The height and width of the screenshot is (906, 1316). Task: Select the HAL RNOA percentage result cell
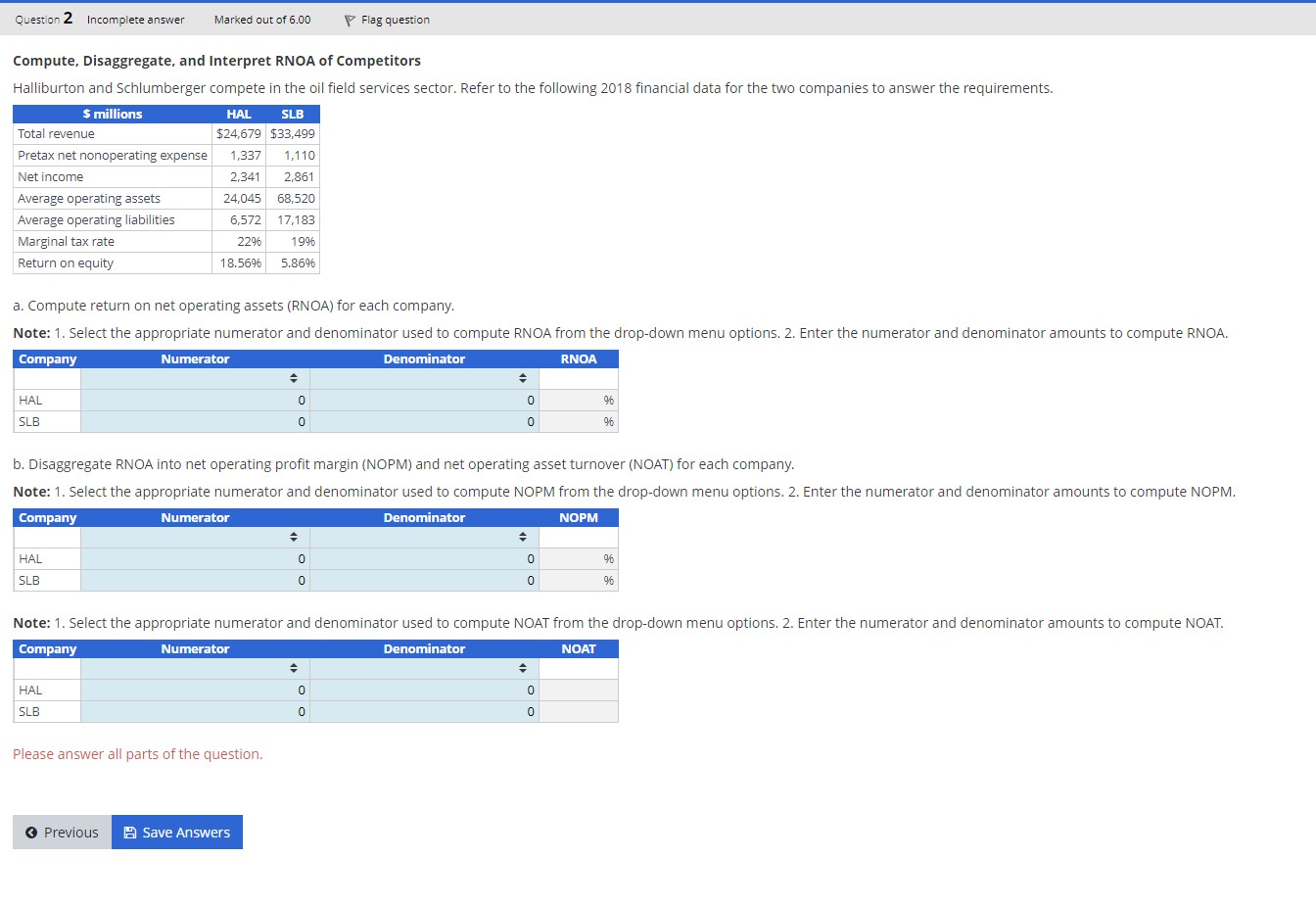click(580, 400)
